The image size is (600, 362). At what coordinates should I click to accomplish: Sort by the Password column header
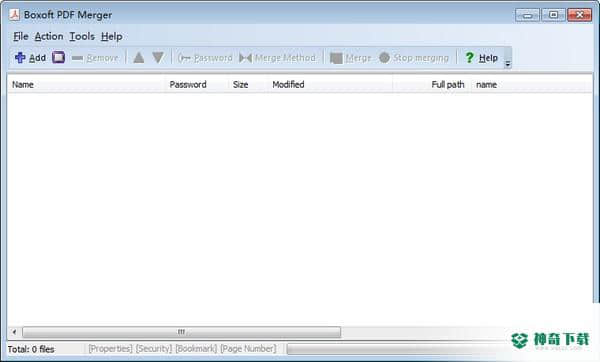(x=197, y=85)
